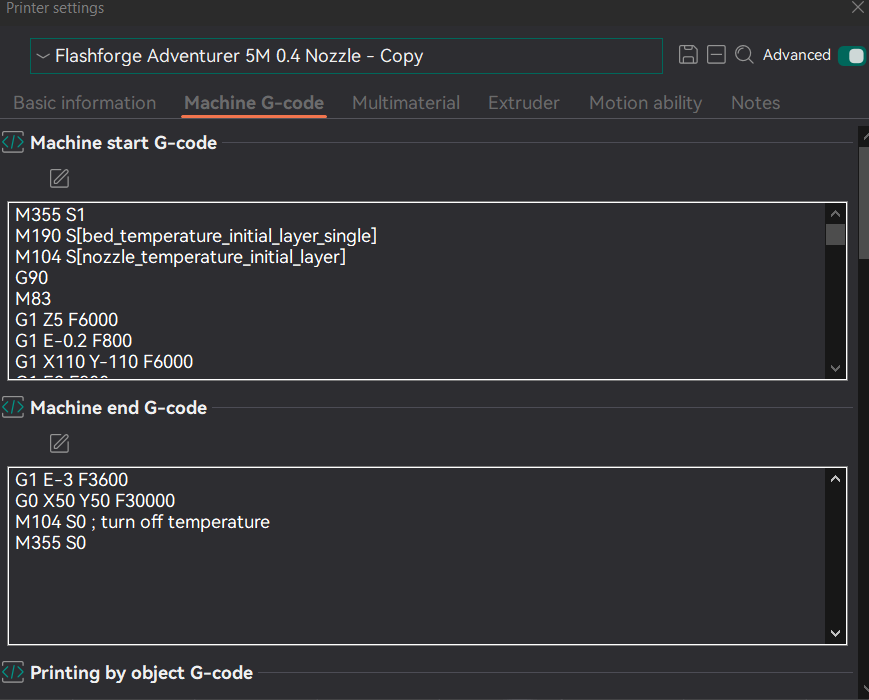Select the Motion ability tab

tap(645, 103)
